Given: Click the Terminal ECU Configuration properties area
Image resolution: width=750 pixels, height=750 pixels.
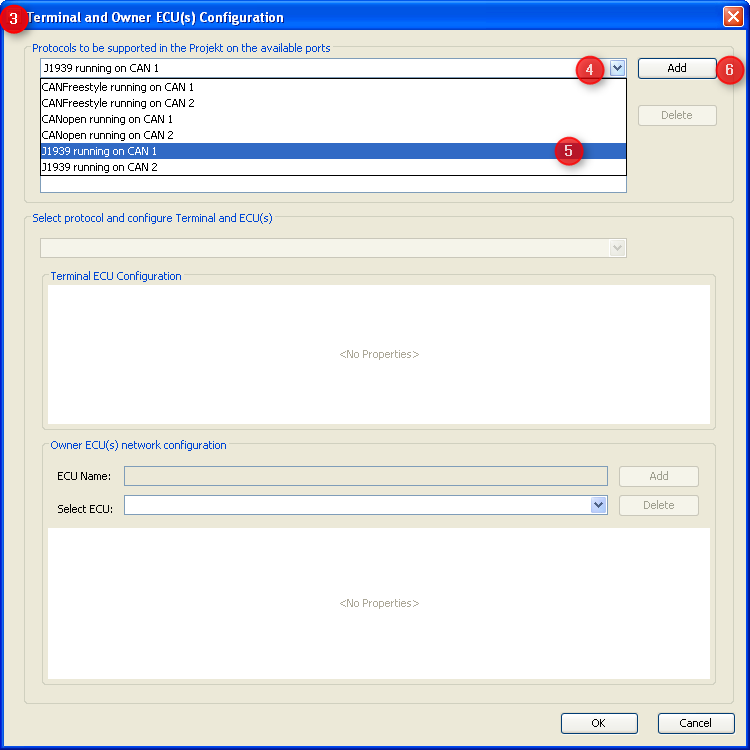Looking at the screenshot, I should (379, 354).
